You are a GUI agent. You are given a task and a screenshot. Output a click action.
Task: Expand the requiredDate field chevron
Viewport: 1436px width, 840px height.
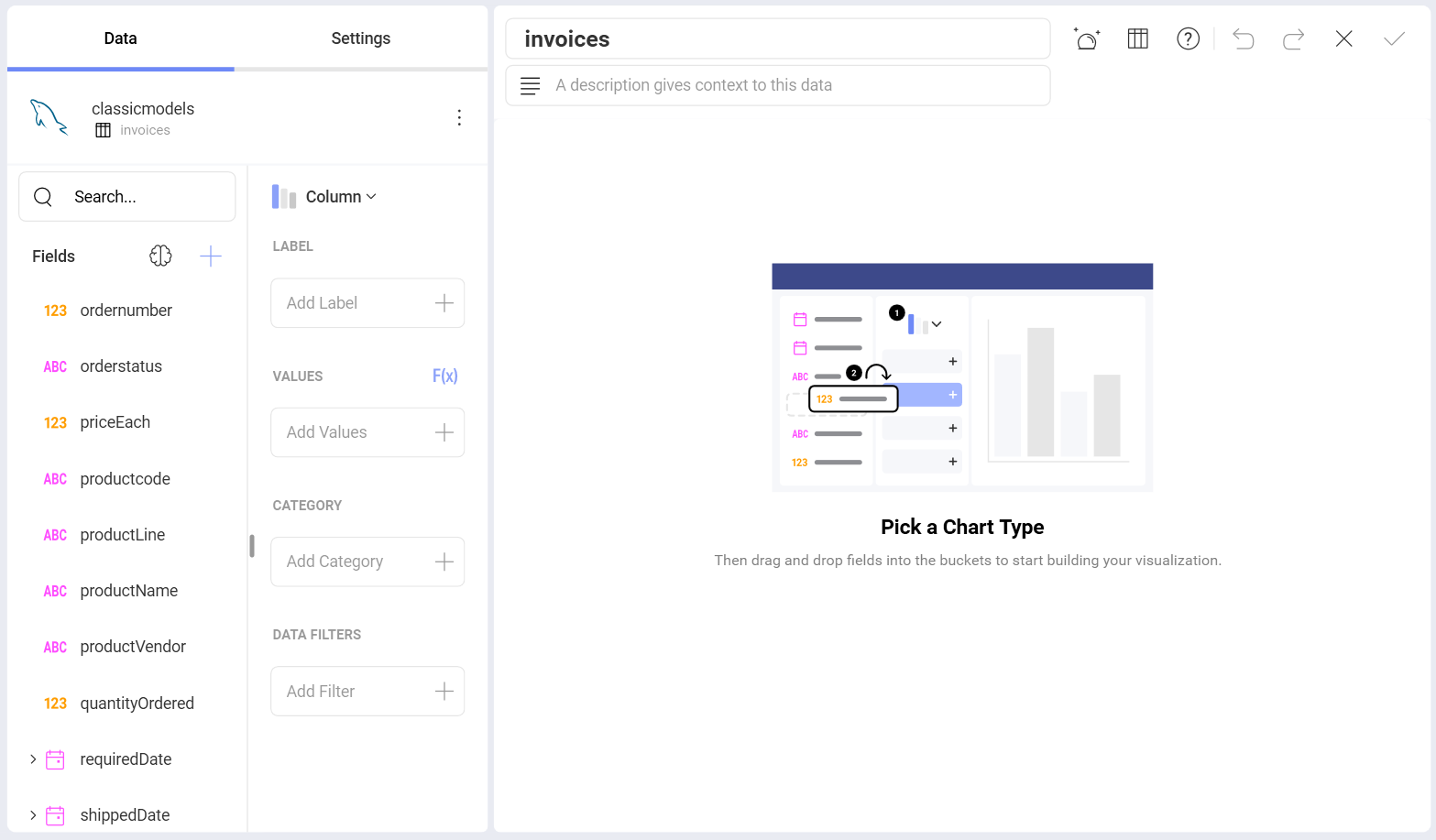[x=33, y=759]
